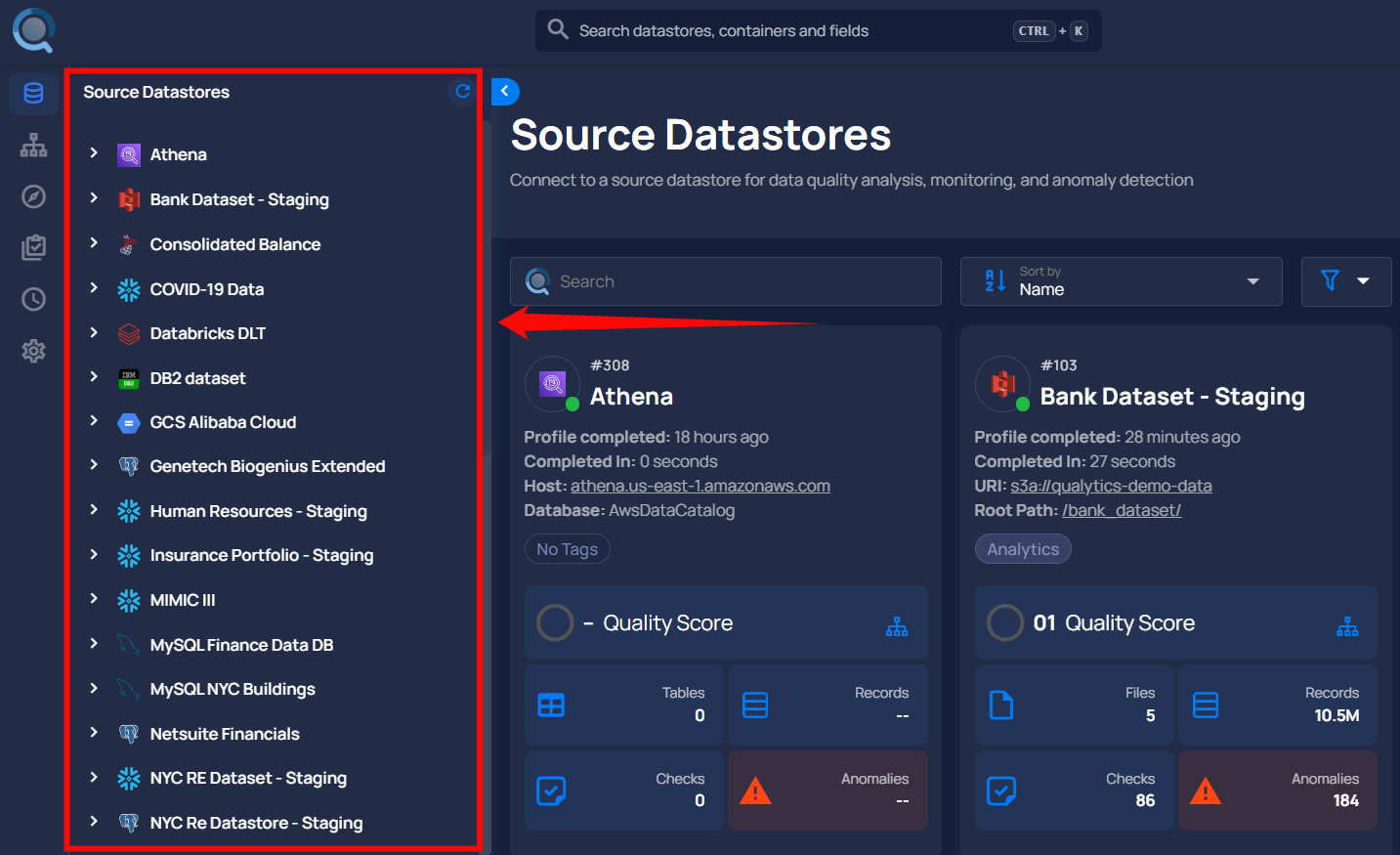This screenshot has height=855, width=1400.
Task: Open the Sort by Name dropdown
Action: [1121, 281]
